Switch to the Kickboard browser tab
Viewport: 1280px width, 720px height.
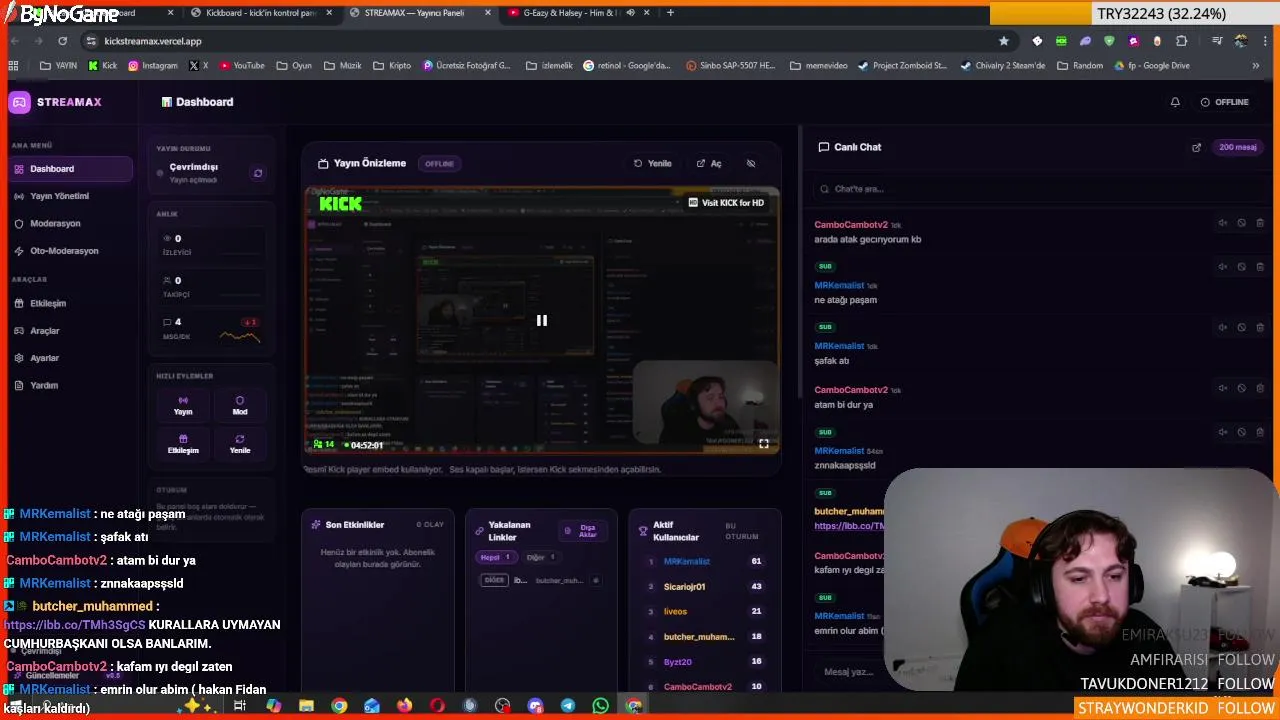point(262,13)
